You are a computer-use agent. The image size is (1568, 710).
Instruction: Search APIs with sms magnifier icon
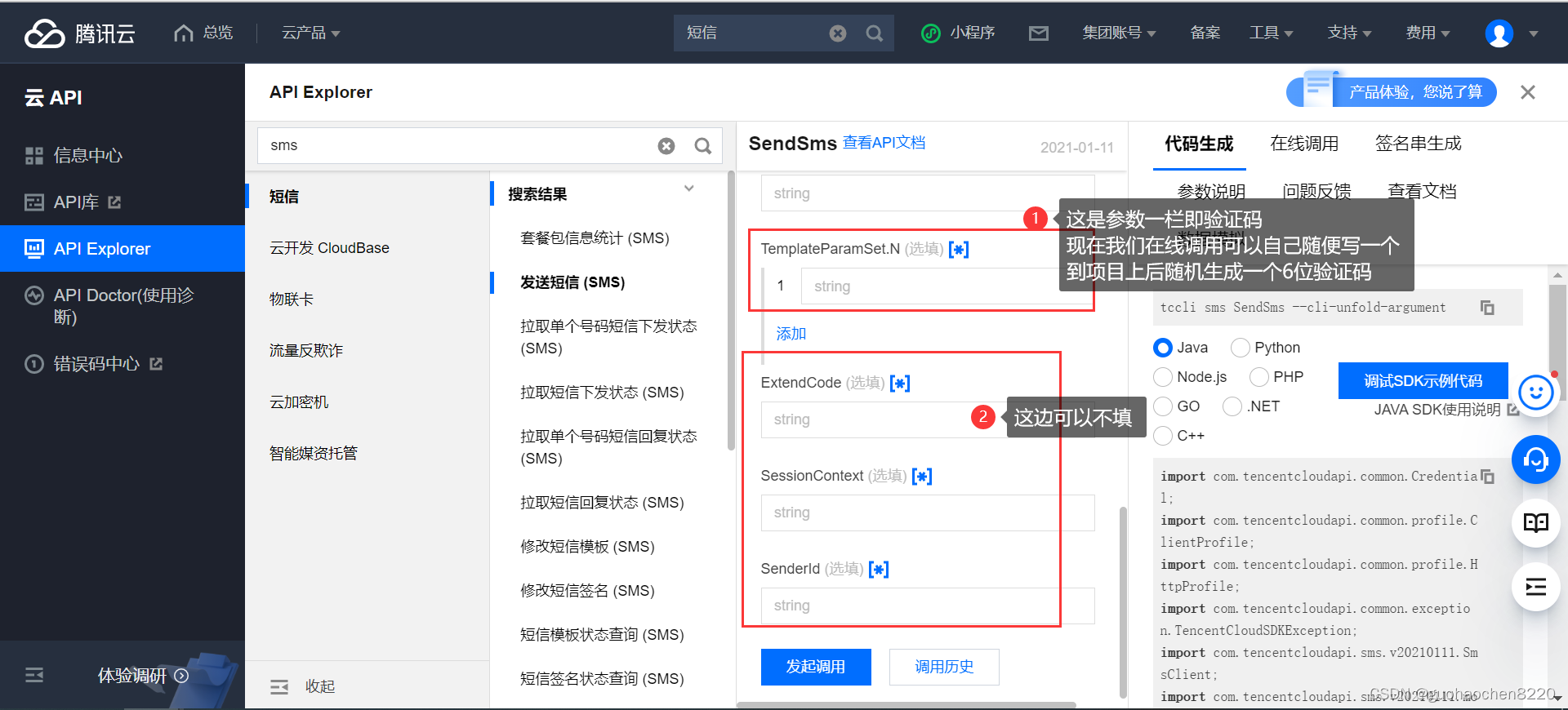coord(702,146)
